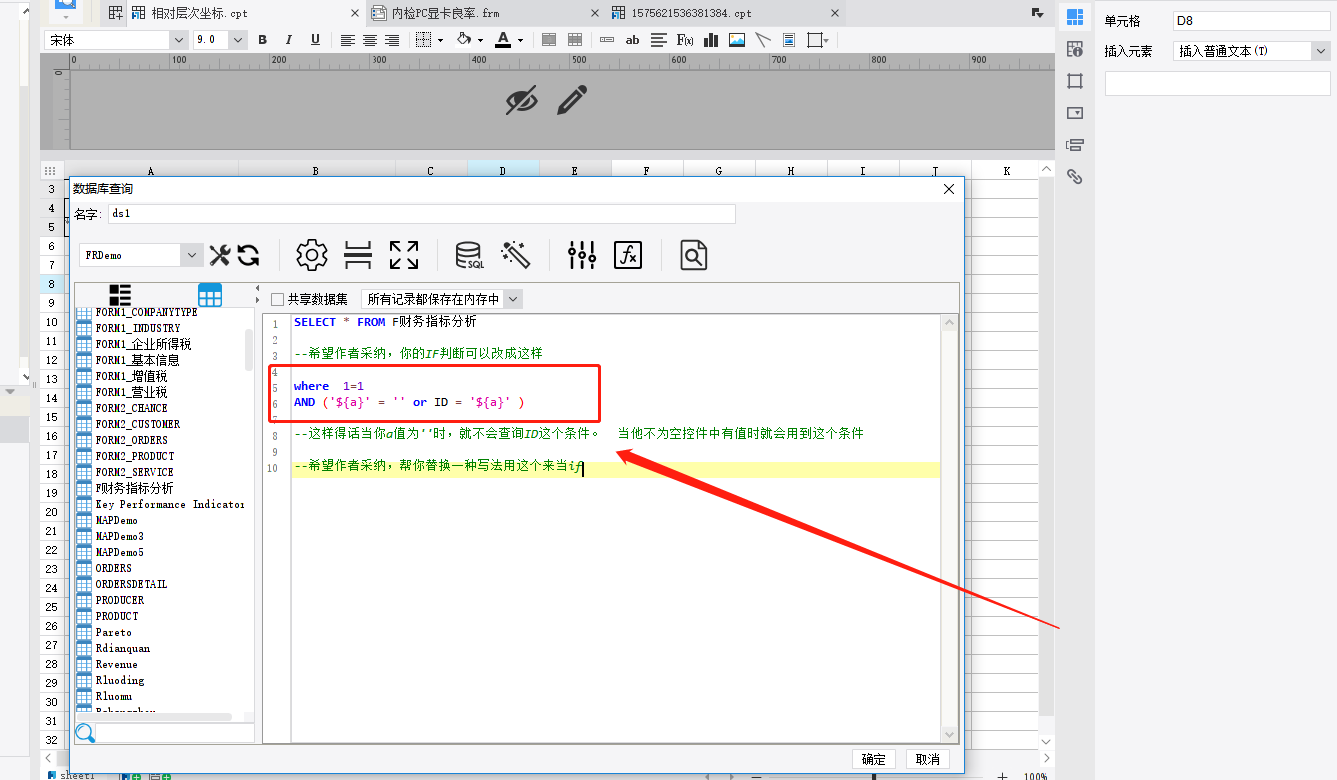Insert an image using picture icon
1337x780 pixels.
[737, 40]
